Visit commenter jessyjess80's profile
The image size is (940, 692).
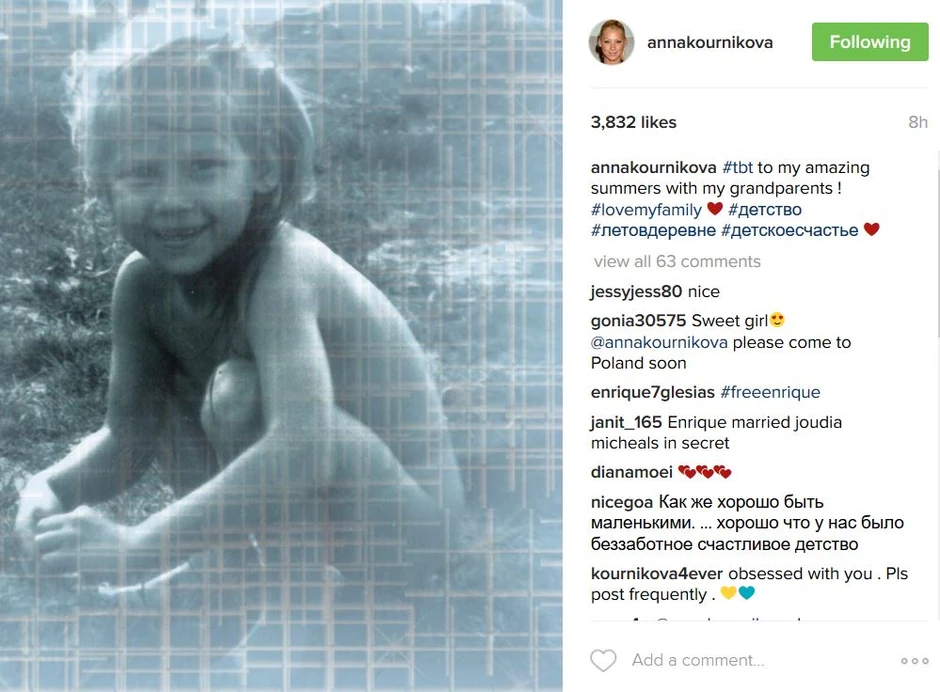[636, 291]
